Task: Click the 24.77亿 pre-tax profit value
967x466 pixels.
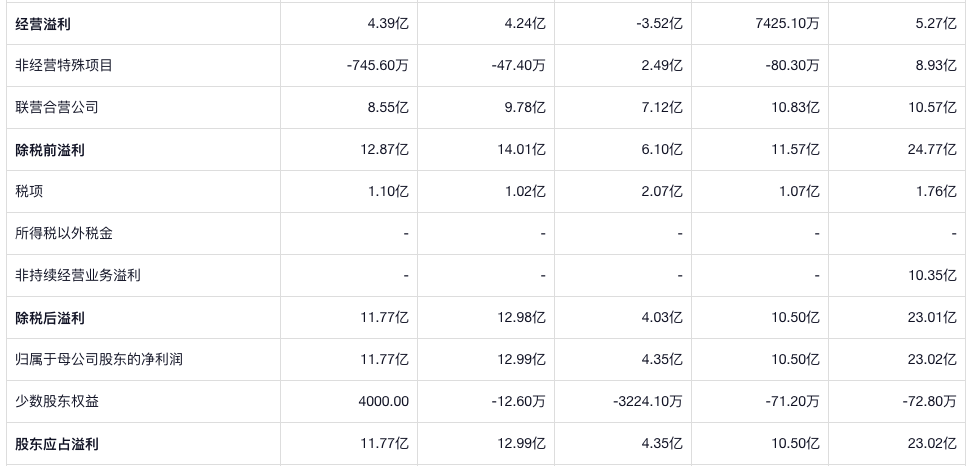Action: pos(935,150)
